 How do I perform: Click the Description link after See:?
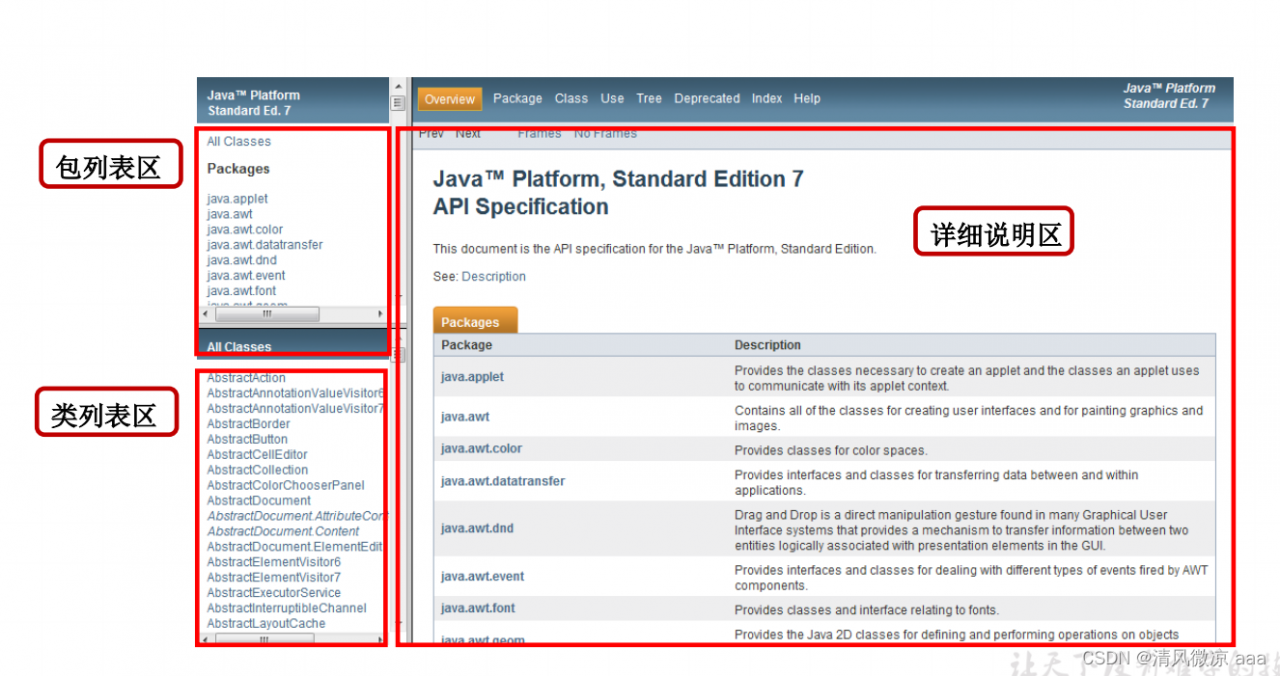493,277
